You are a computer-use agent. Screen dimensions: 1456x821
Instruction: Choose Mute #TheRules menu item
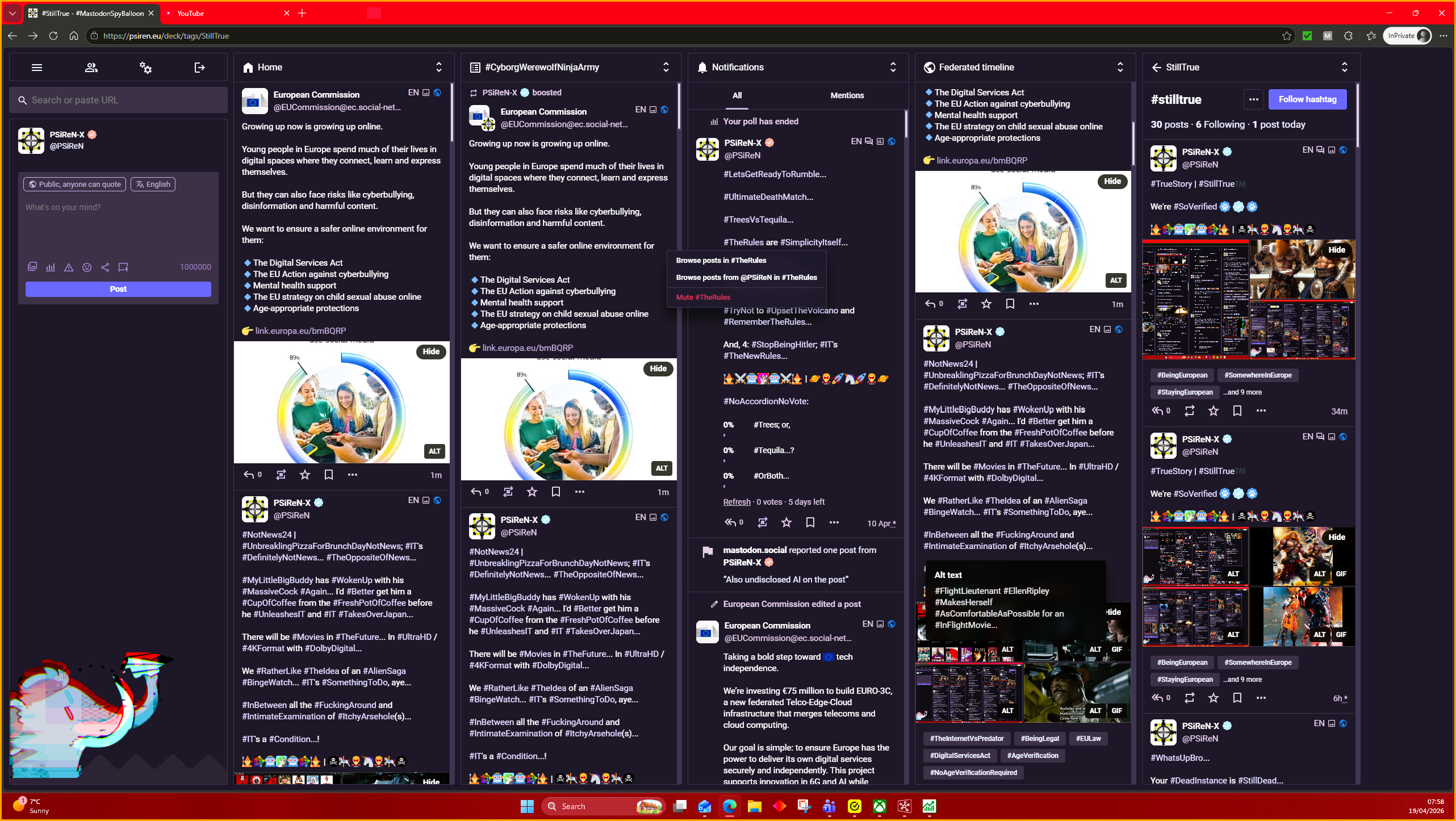703,297
